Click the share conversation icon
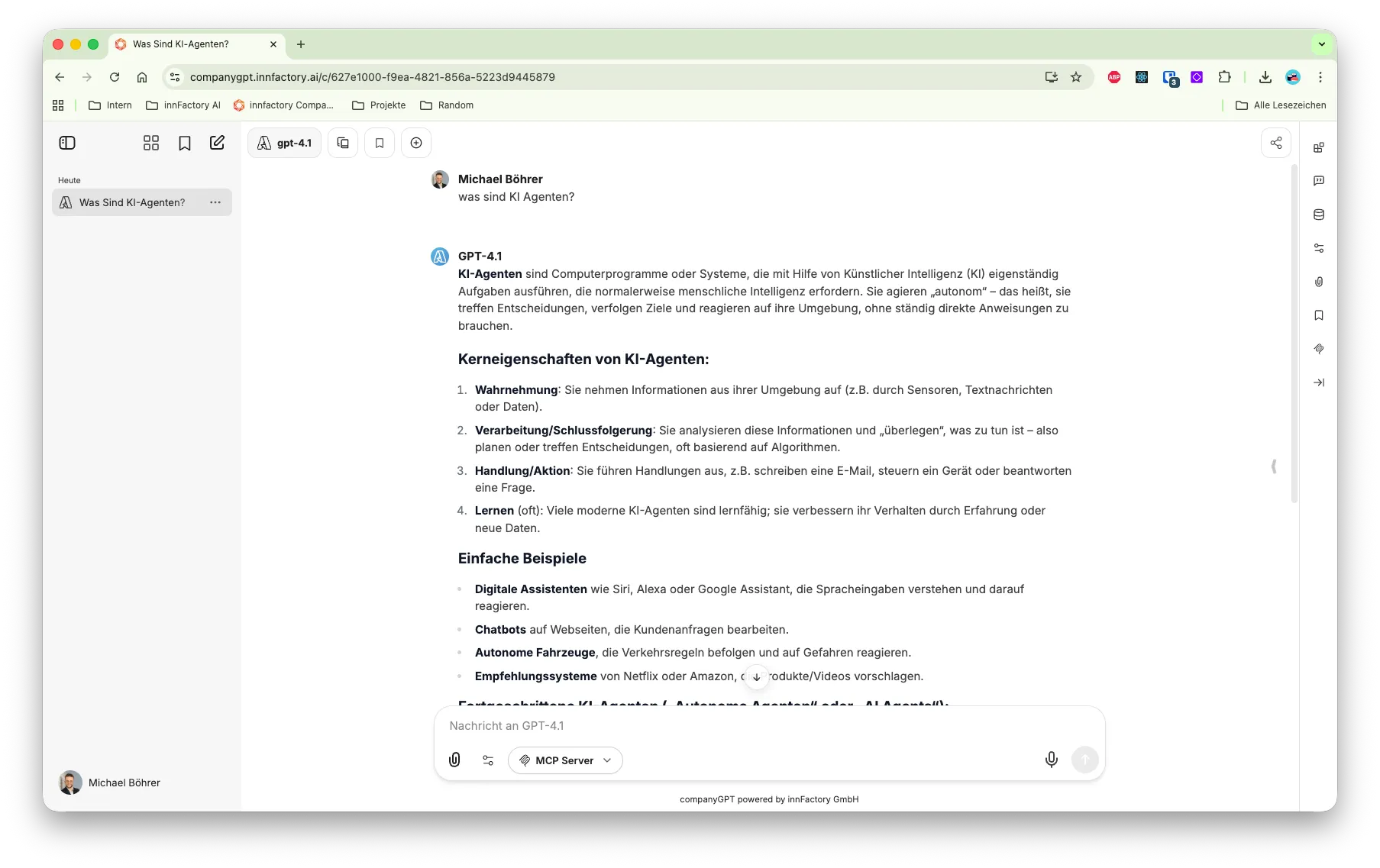1380x868 pixels. (x=1275, y=143)
